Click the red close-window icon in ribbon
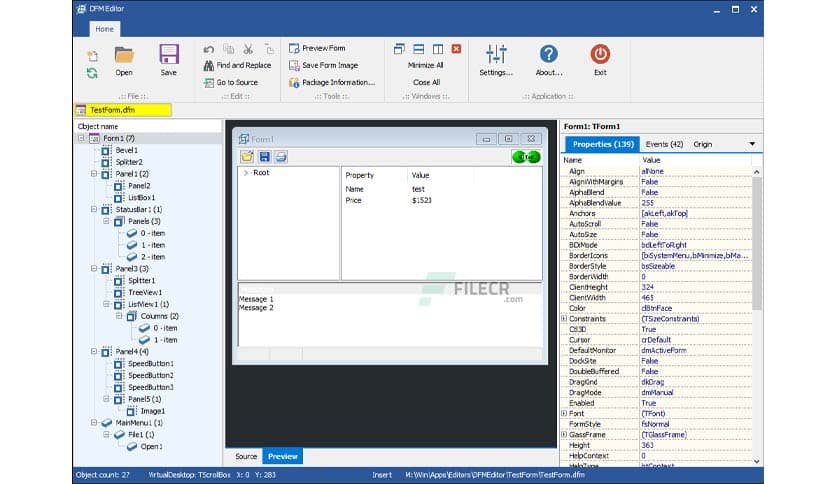 [456, 49]
